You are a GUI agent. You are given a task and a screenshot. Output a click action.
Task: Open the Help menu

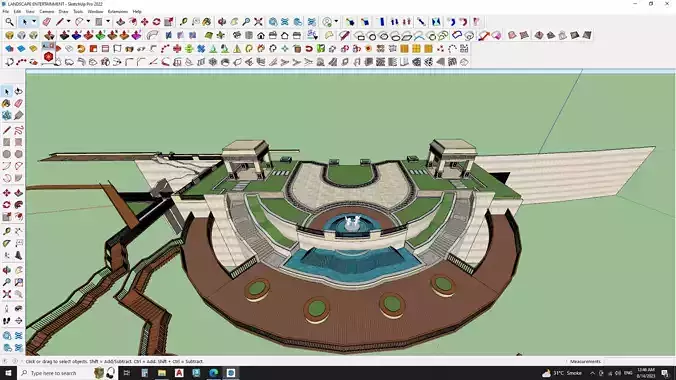137,12
